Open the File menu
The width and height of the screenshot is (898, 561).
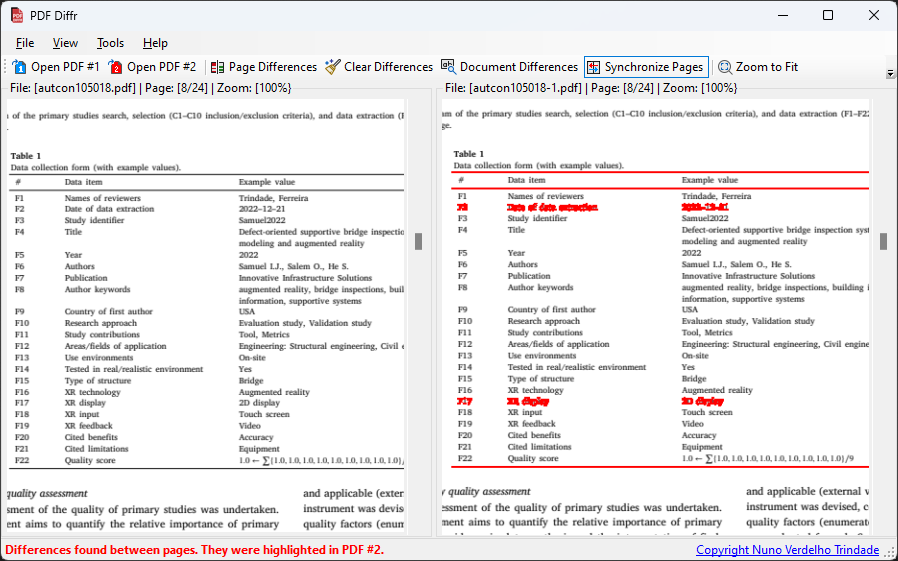25,43
